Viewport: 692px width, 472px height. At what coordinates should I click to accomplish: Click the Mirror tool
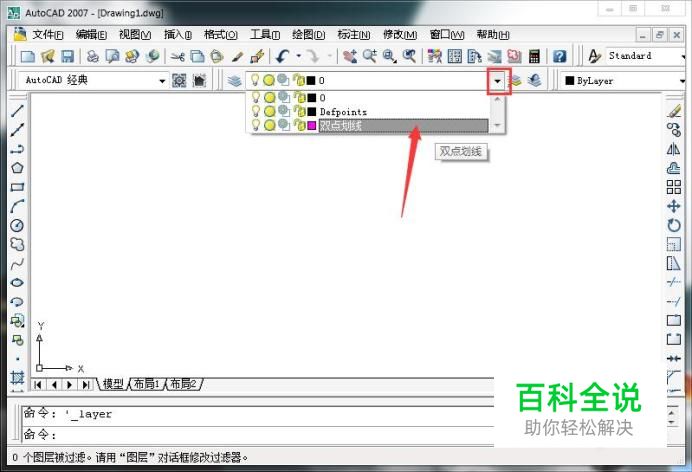pyautogui.click(x=673, y=149)
